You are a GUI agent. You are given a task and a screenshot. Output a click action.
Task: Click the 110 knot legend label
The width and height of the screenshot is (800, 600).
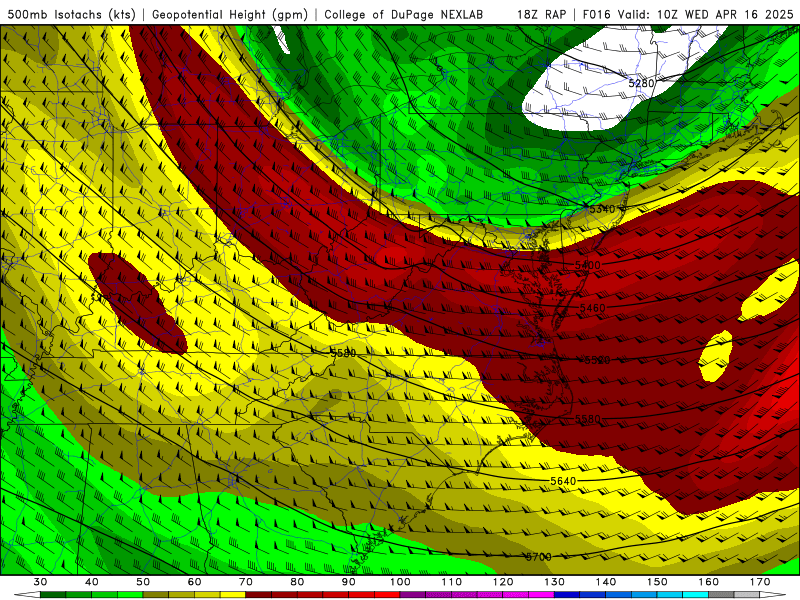(x=452, y=582)
